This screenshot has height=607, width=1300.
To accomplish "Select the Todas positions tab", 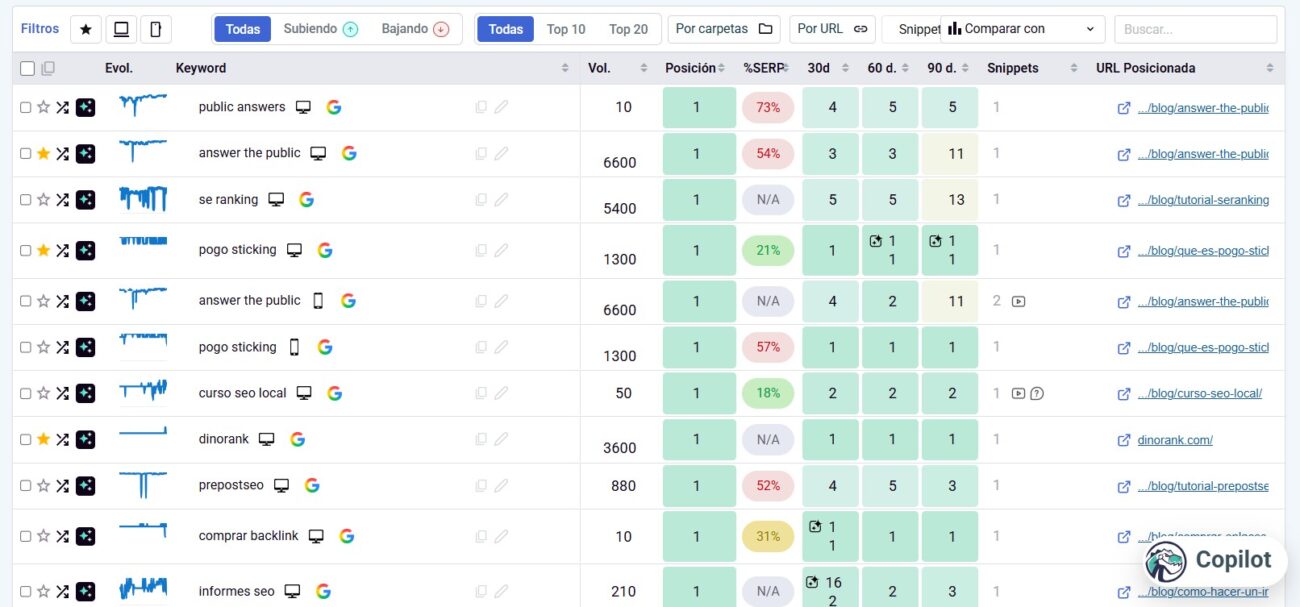I will tap(506, 29).
